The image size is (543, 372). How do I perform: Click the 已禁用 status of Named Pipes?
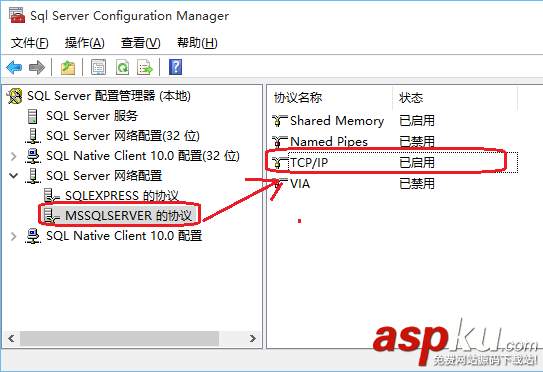click(417, 142)
